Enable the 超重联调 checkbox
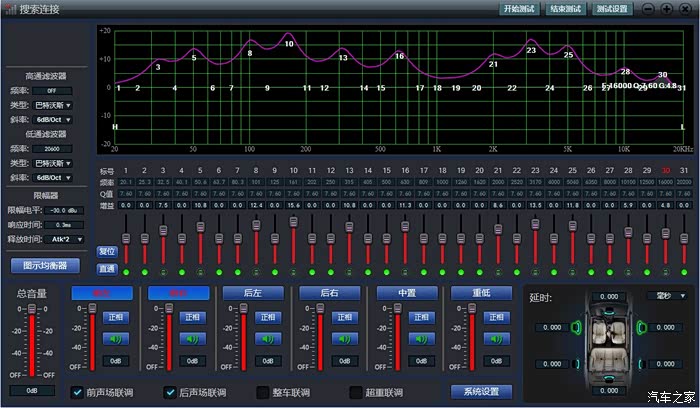The height and width of the screenshot is (408, 700). pyautogui.click(x=355, y=392)
